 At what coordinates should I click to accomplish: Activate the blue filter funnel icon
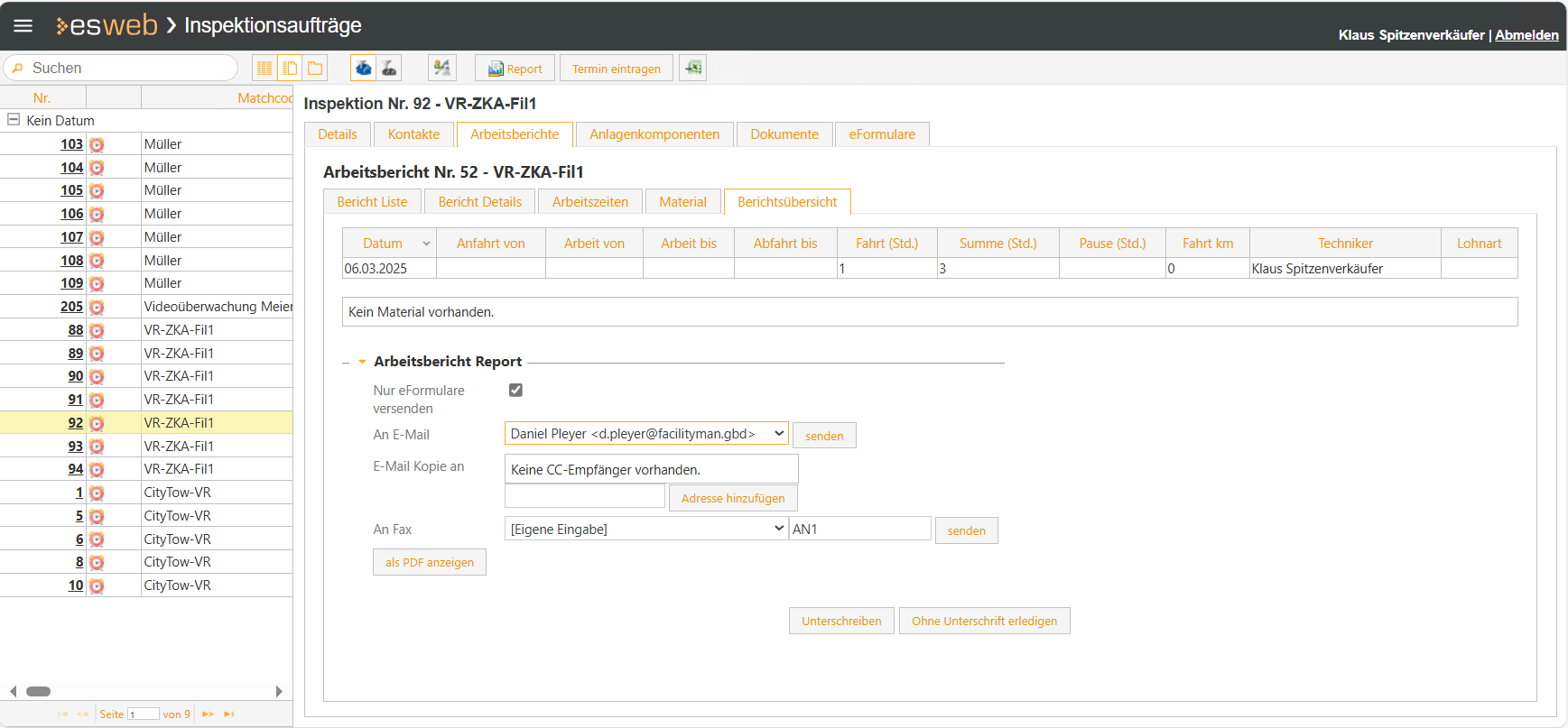tap(364, 69)
